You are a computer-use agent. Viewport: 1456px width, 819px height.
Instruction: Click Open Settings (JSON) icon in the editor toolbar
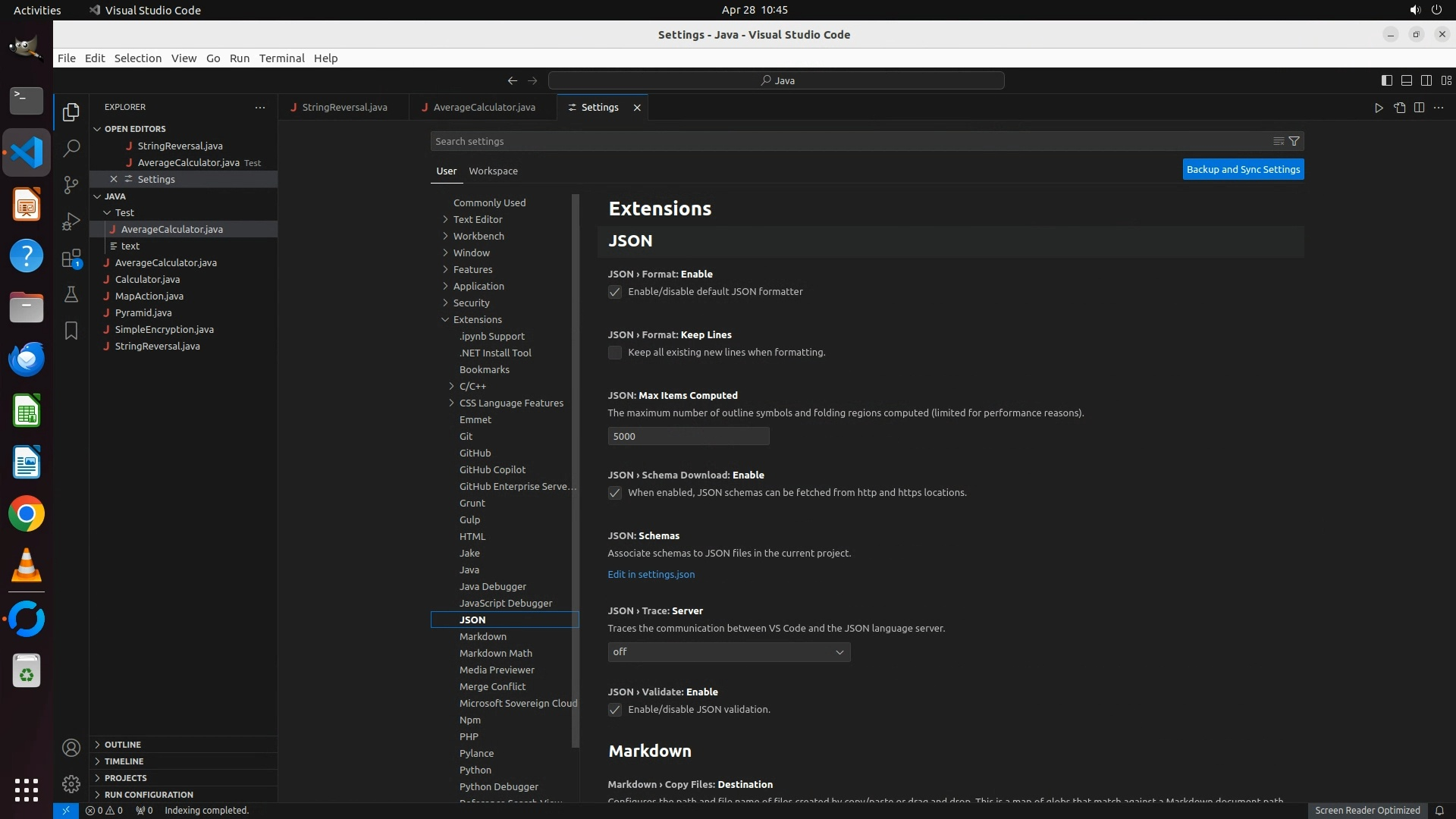pyautogui.click(x=1399, y=108)
